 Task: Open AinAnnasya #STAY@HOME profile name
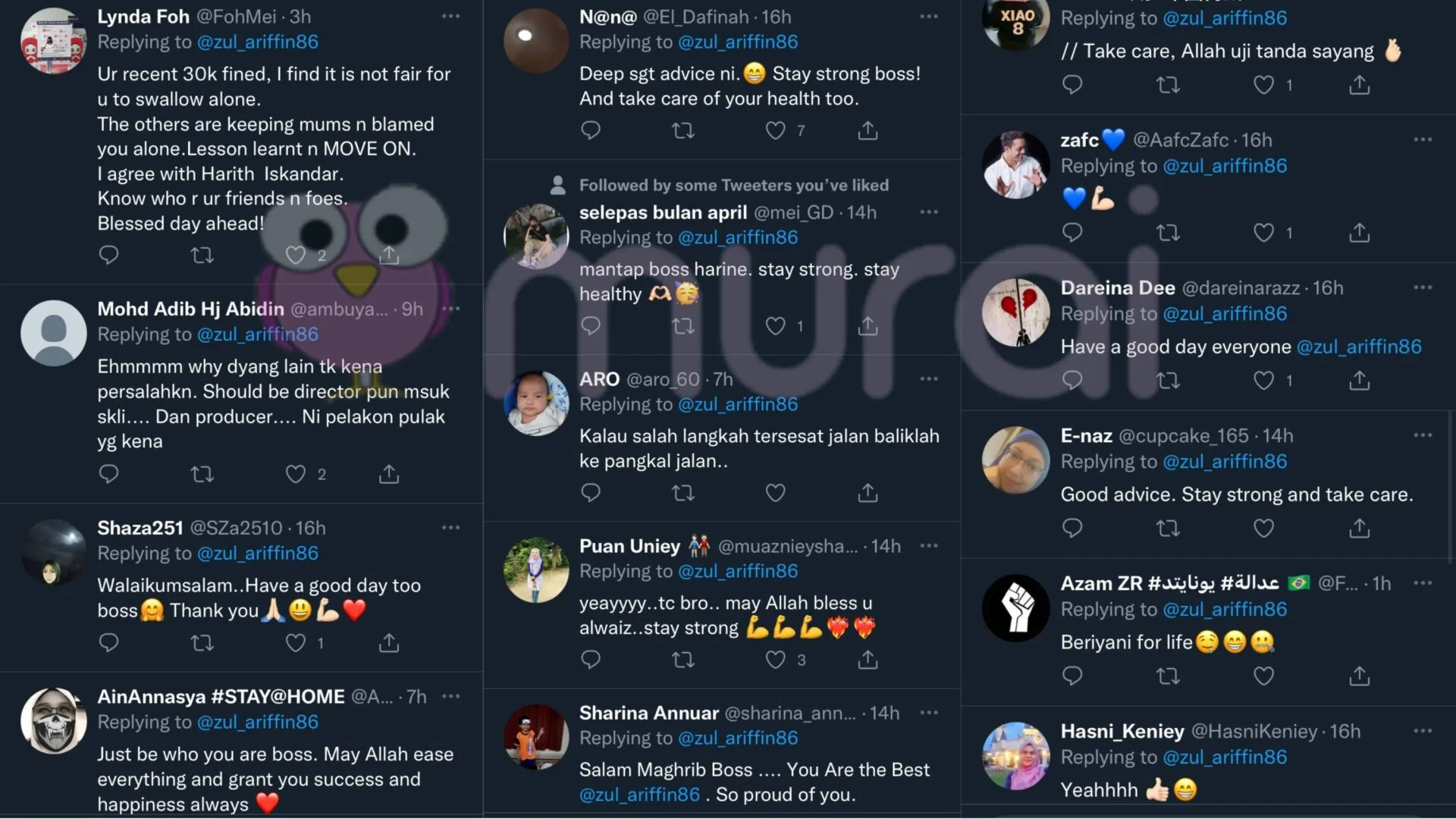coord(221,696)
